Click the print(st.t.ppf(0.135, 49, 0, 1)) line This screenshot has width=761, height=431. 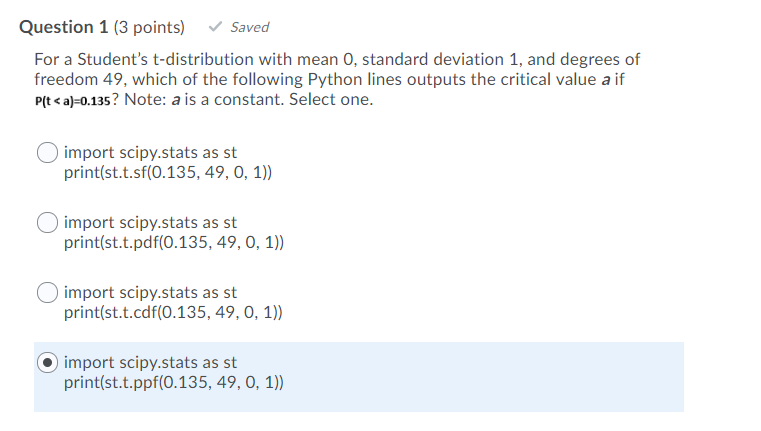point(173,382)
